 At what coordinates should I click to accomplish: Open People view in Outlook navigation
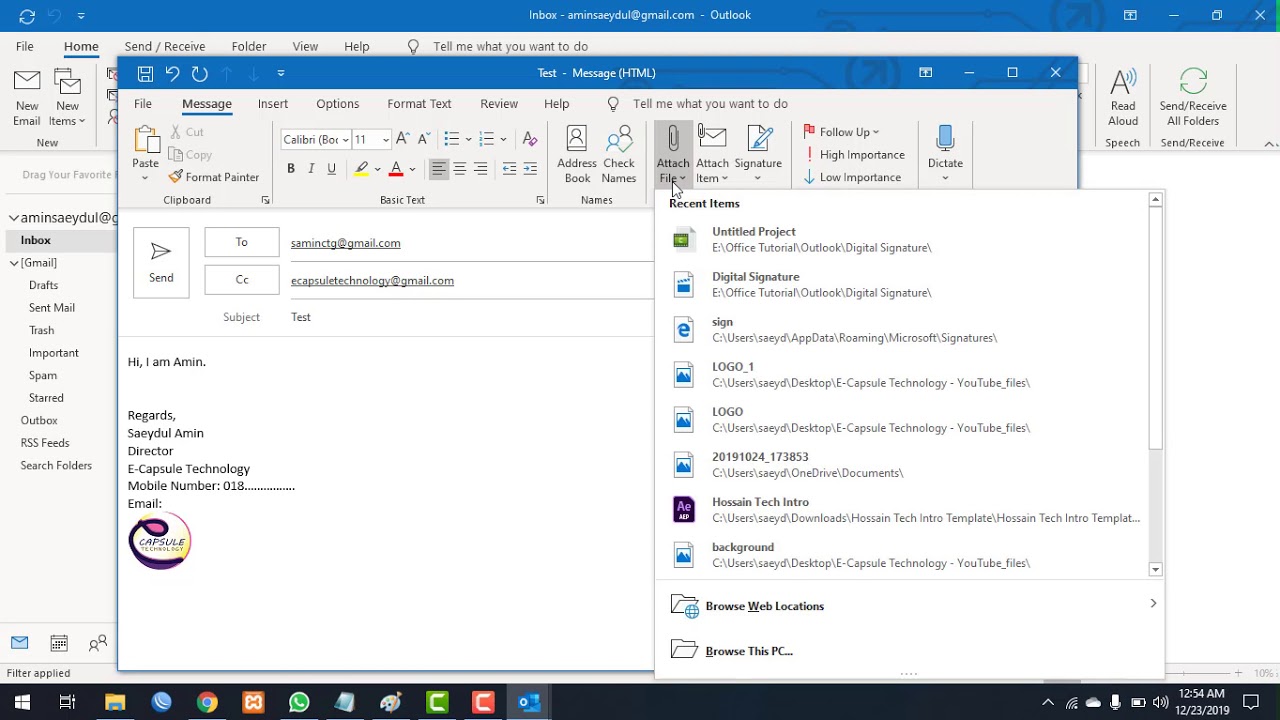click(98, 644)
